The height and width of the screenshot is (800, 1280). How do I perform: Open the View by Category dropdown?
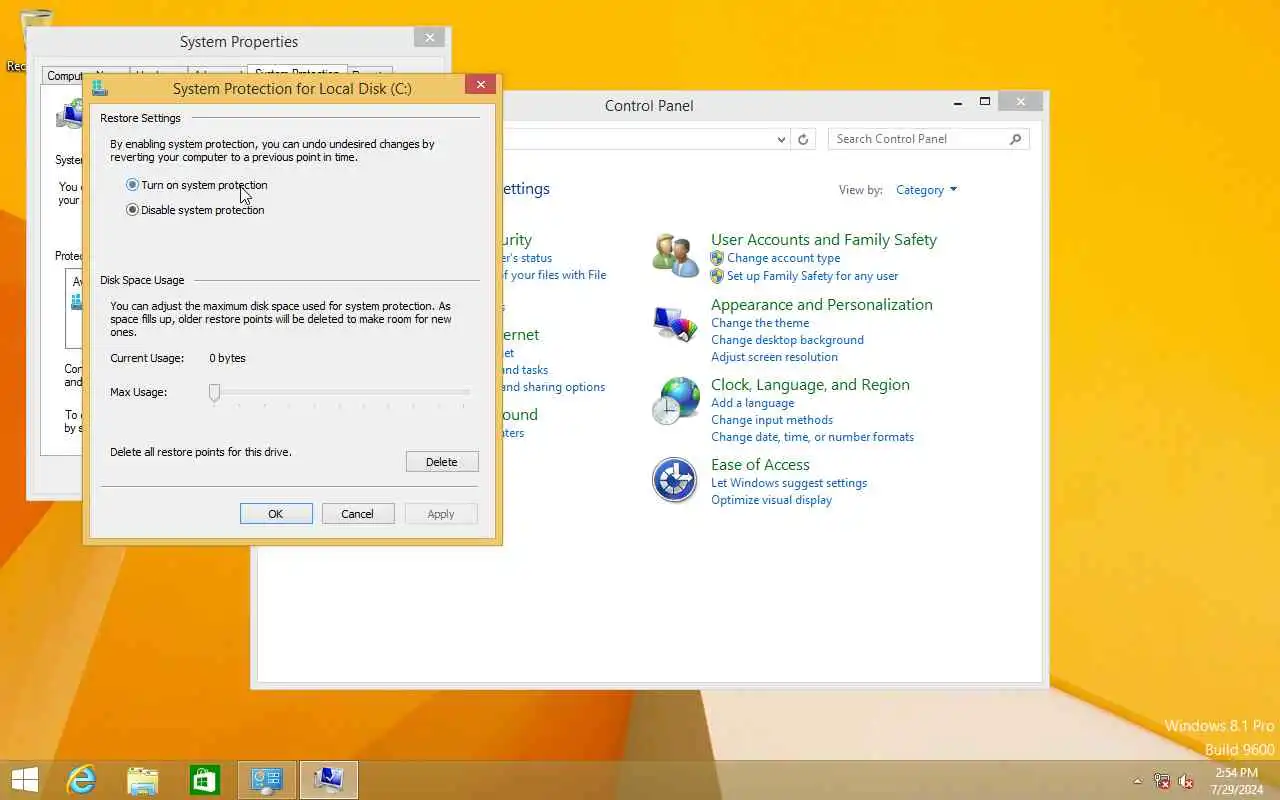pyautogui.click(x=927, y=190)
